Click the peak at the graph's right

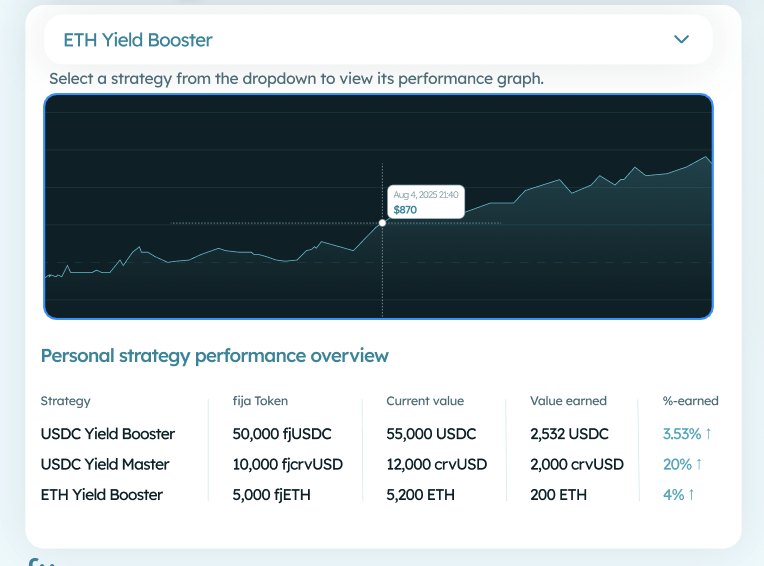click(707, 158)
